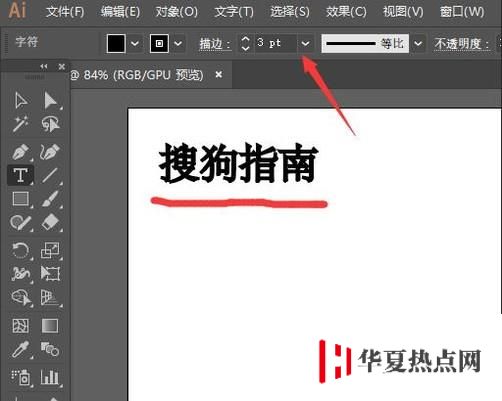Choose the Eraser tool
Screen dimensions: 502x401
51,222
